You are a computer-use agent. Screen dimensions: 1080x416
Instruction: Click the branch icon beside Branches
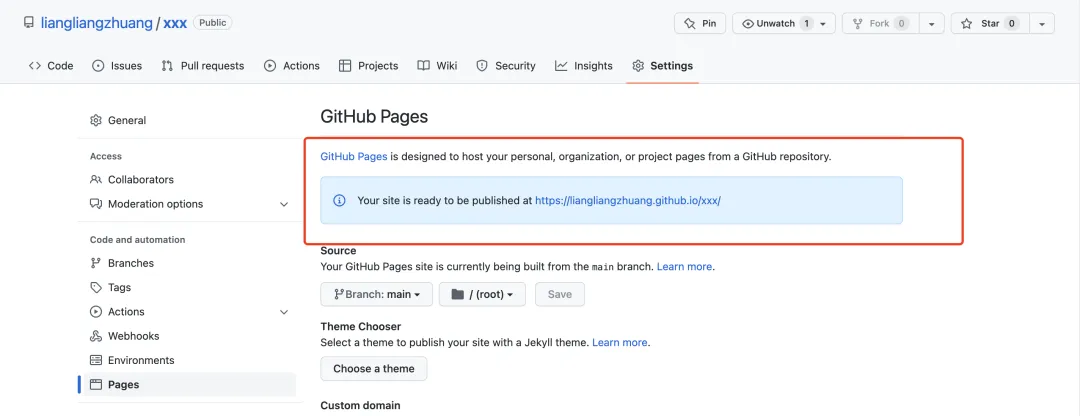pyautogui.click(x=96, y=263)
